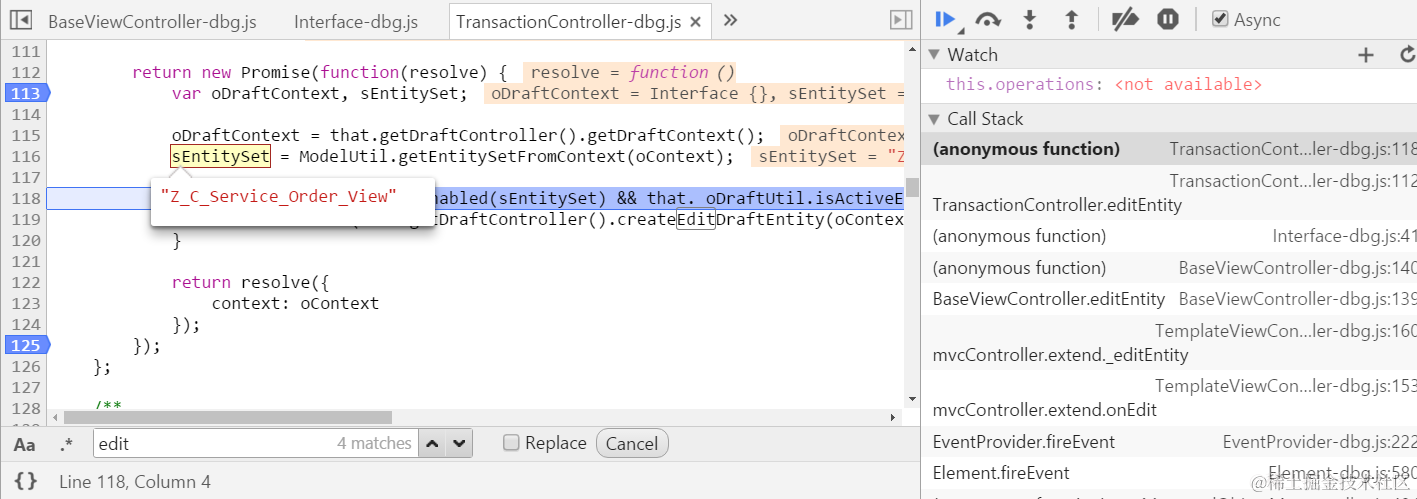Toggle the file navigator sidebar icon
The width and height of the screenshot is (1417, 499).
20,20
